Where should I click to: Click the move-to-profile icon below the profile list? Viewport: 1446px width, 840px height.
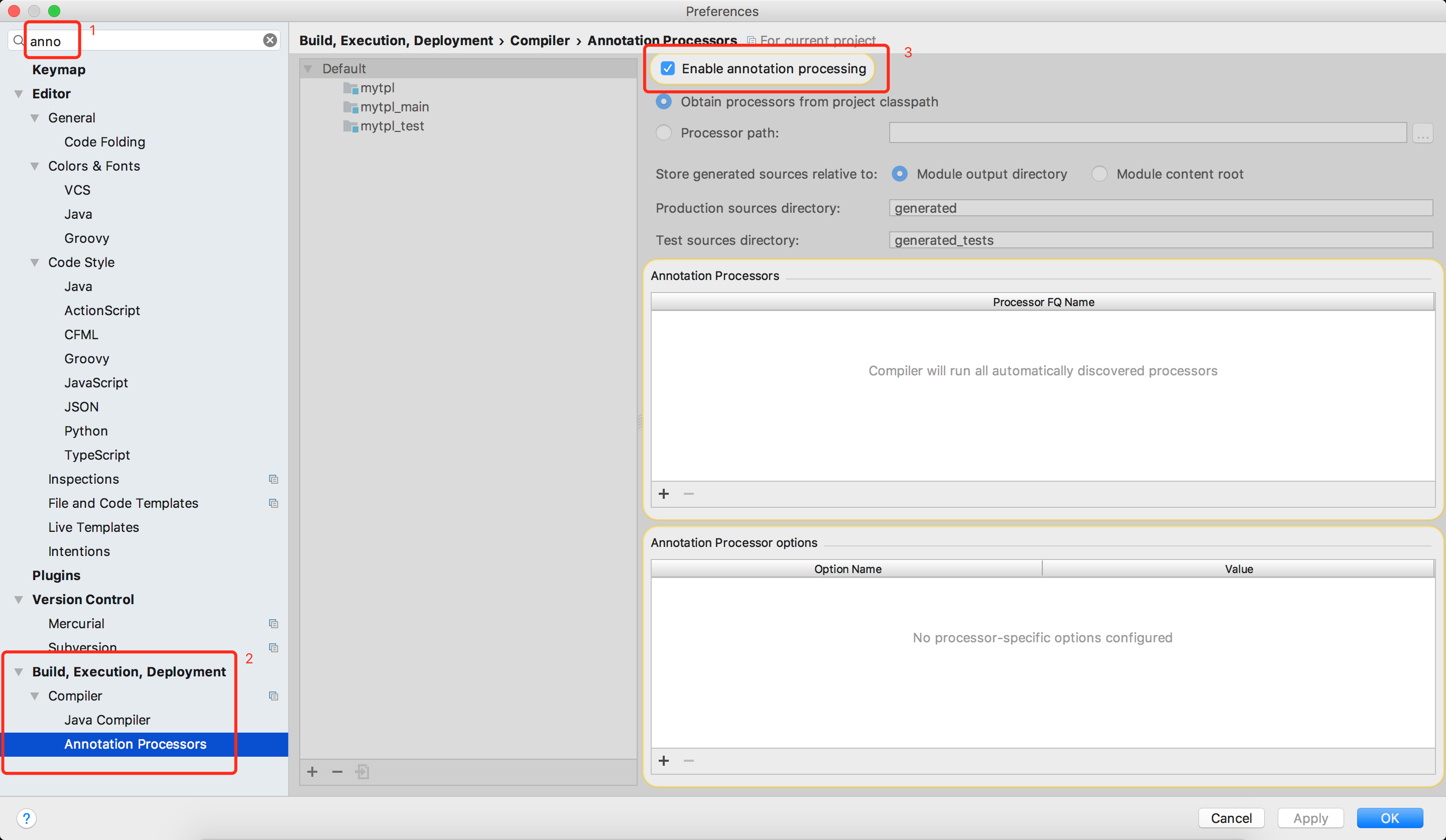[362, 772]
